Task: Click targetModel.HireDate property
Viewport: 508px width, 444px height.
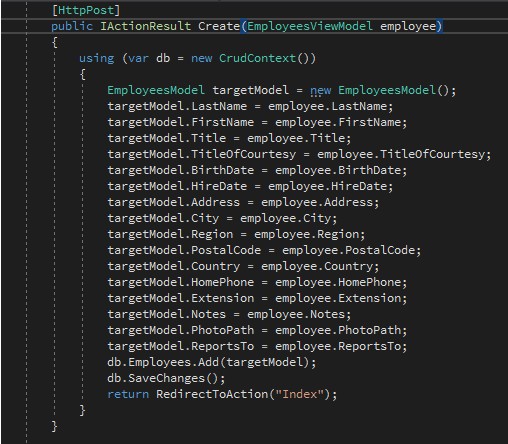Action: [177, 186]
